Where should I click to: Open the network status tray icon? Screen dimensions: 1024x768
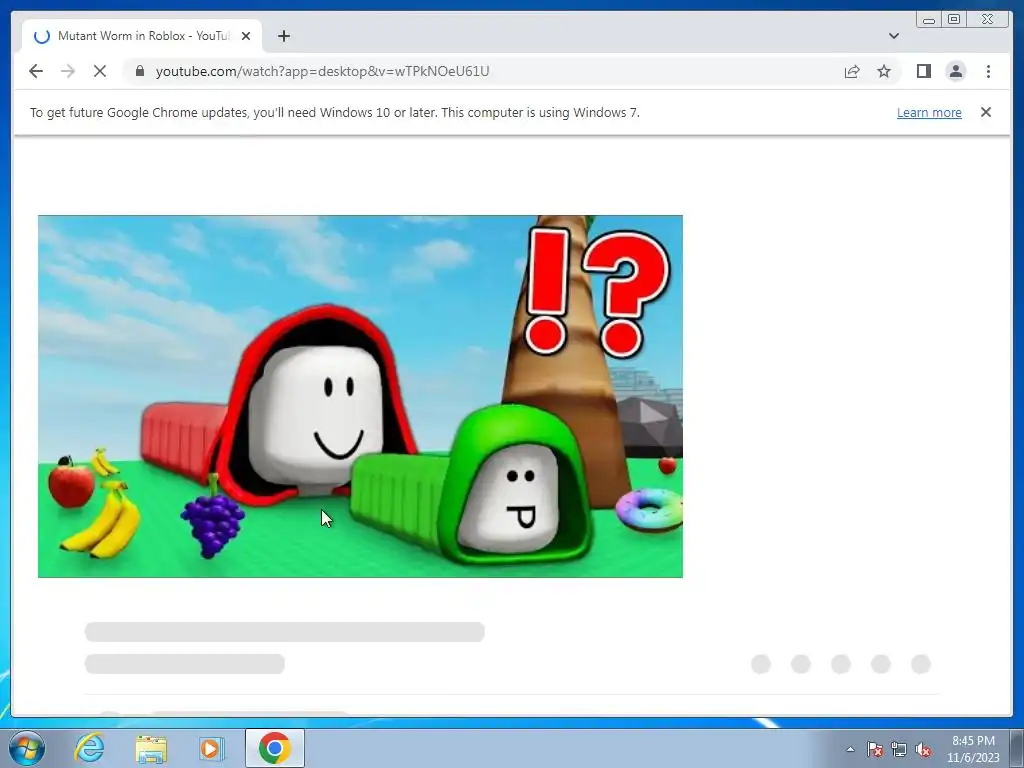click(899, 749)
